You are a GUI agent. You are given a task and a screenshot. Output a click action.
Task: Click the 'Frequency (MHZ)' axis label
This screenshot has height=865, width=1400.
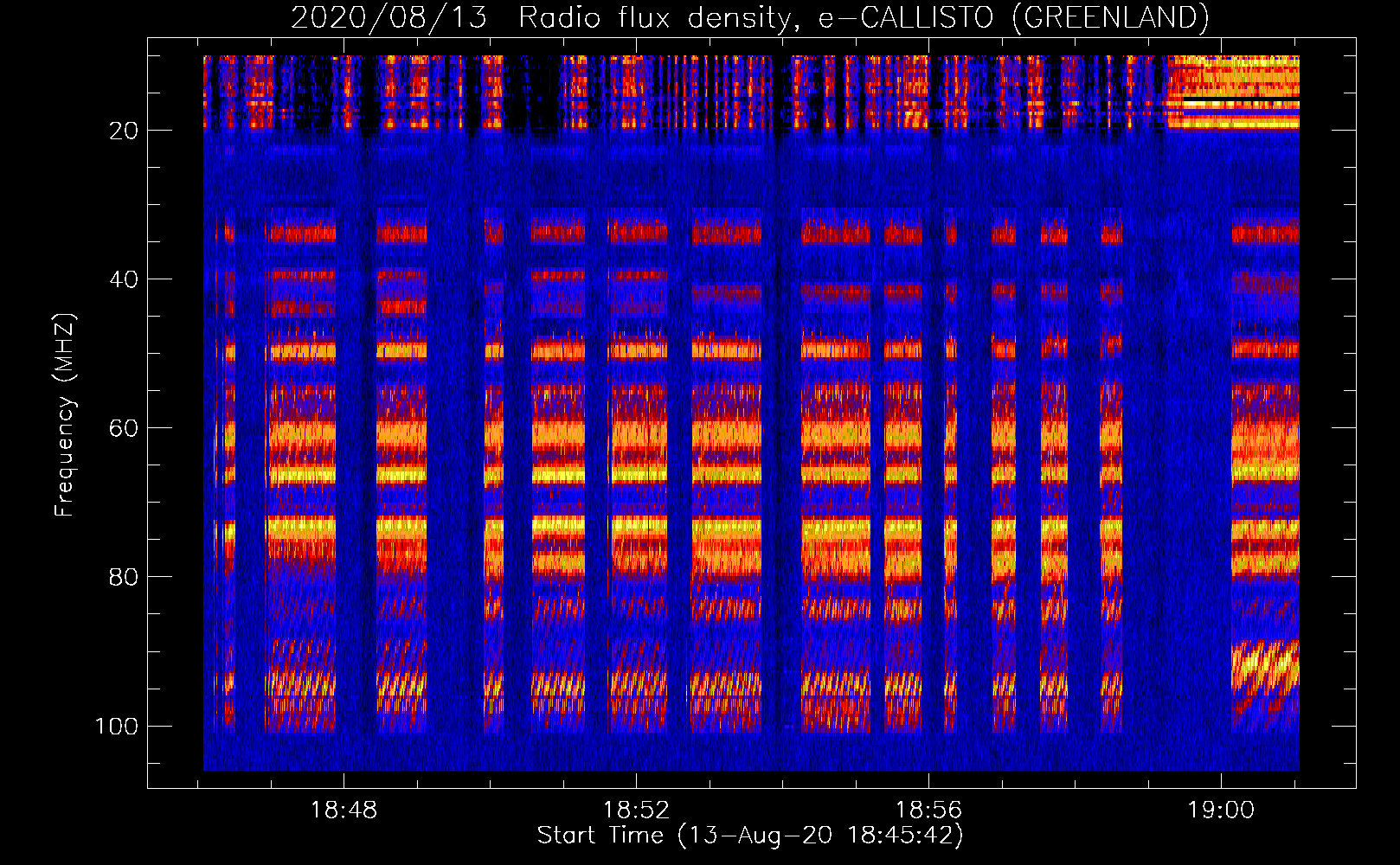tap(65, 415)
